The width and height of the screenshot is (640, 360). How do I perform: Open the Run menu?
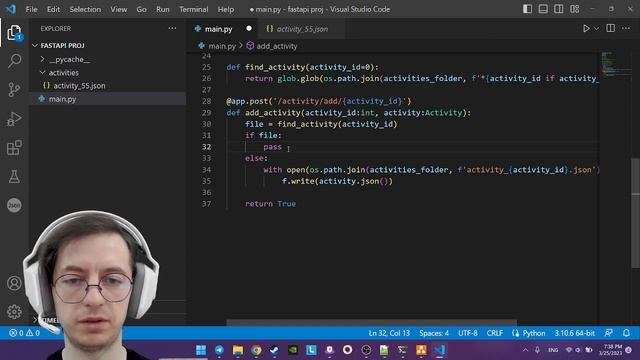[162, 9]
